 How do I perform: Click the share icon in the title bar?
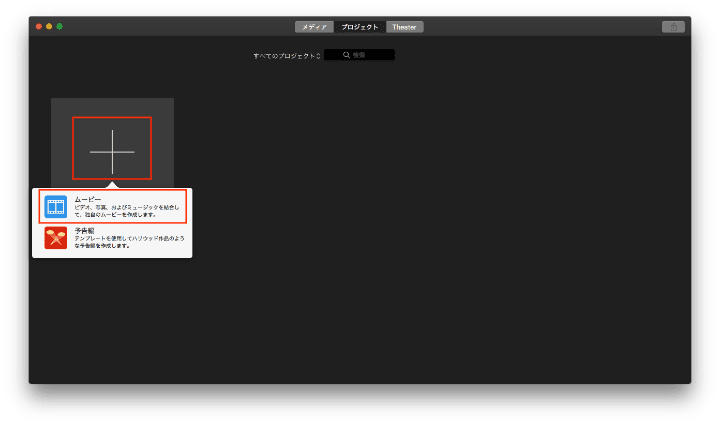coord(673,27)
